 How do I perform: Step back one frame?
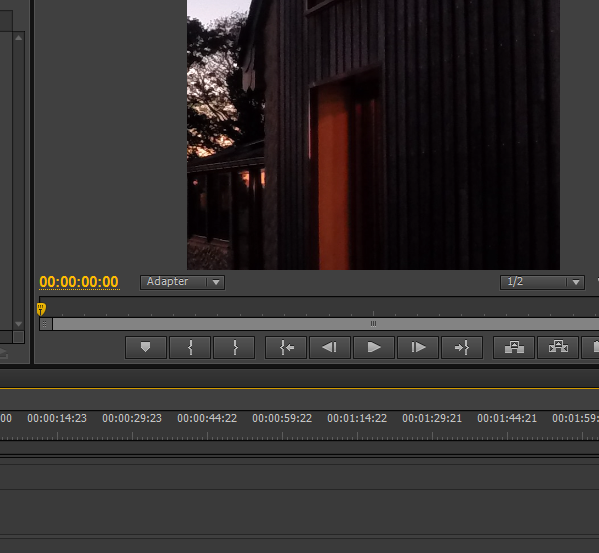(330, 347)
